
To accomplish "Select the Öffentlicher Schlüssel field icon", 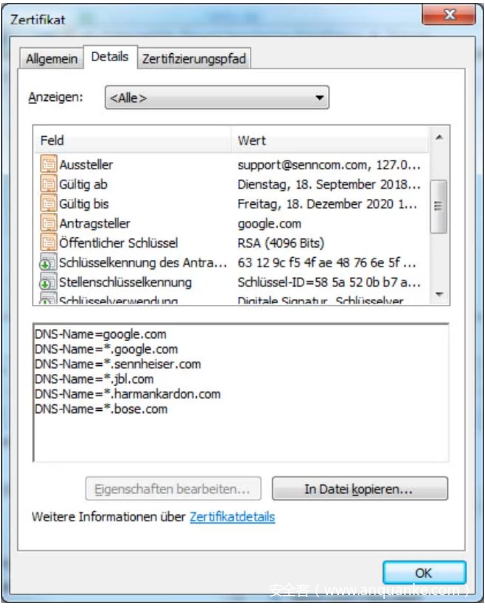I will (x=49, y=243).
